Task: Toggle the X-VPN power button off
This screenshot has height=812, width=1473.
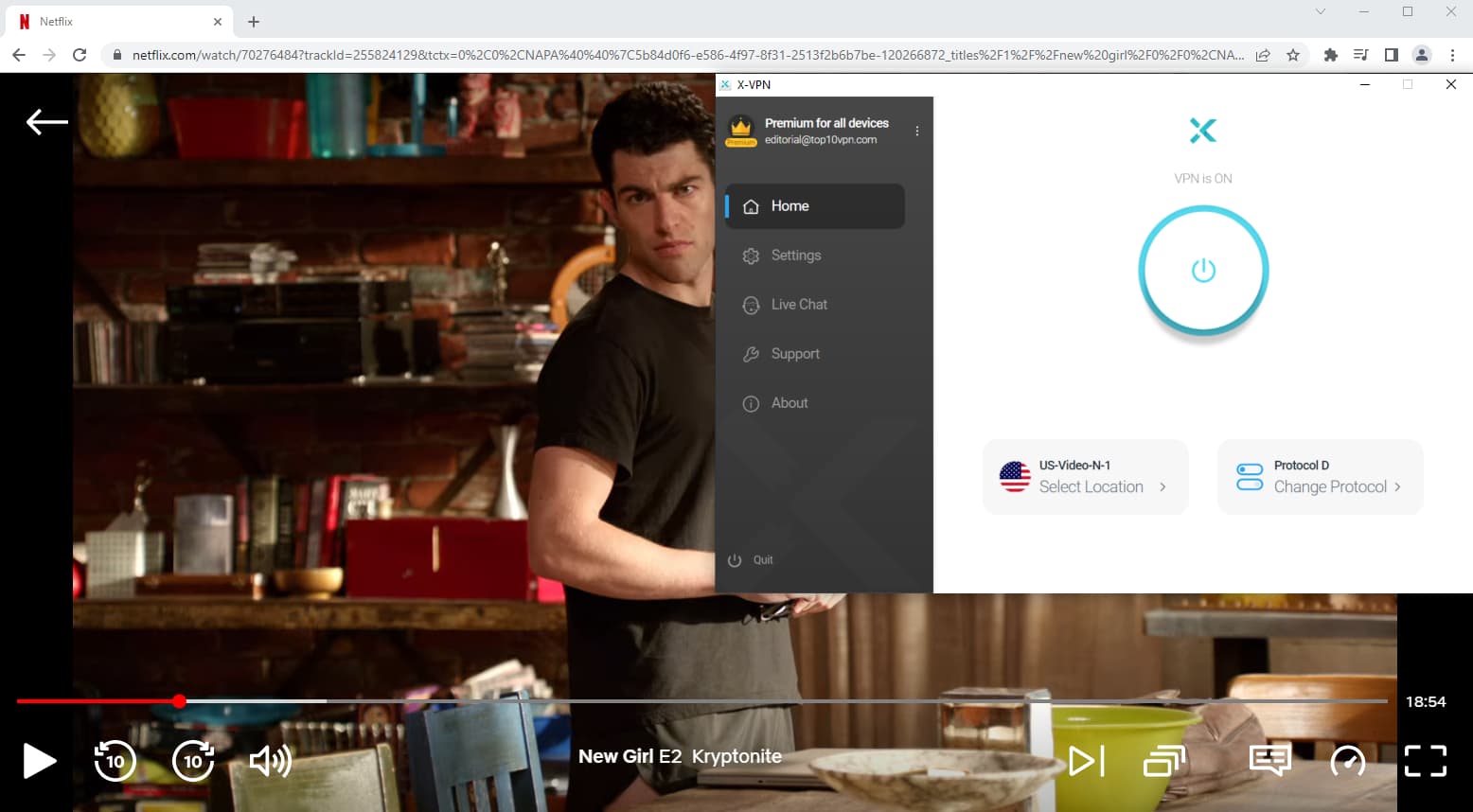Action: 1203,271
